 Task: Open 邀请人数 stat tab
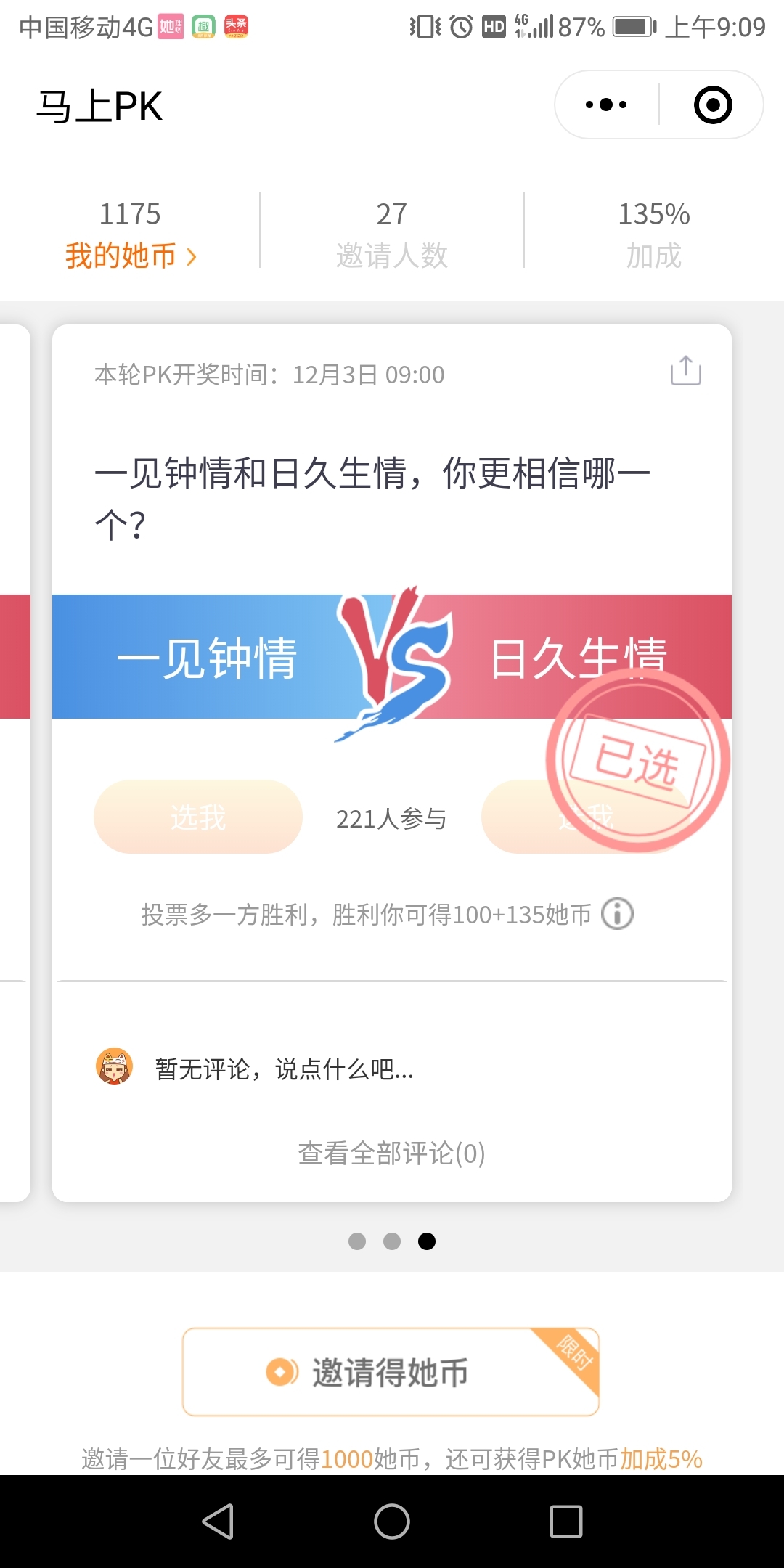pyautogui.click(x=392, y=234)
